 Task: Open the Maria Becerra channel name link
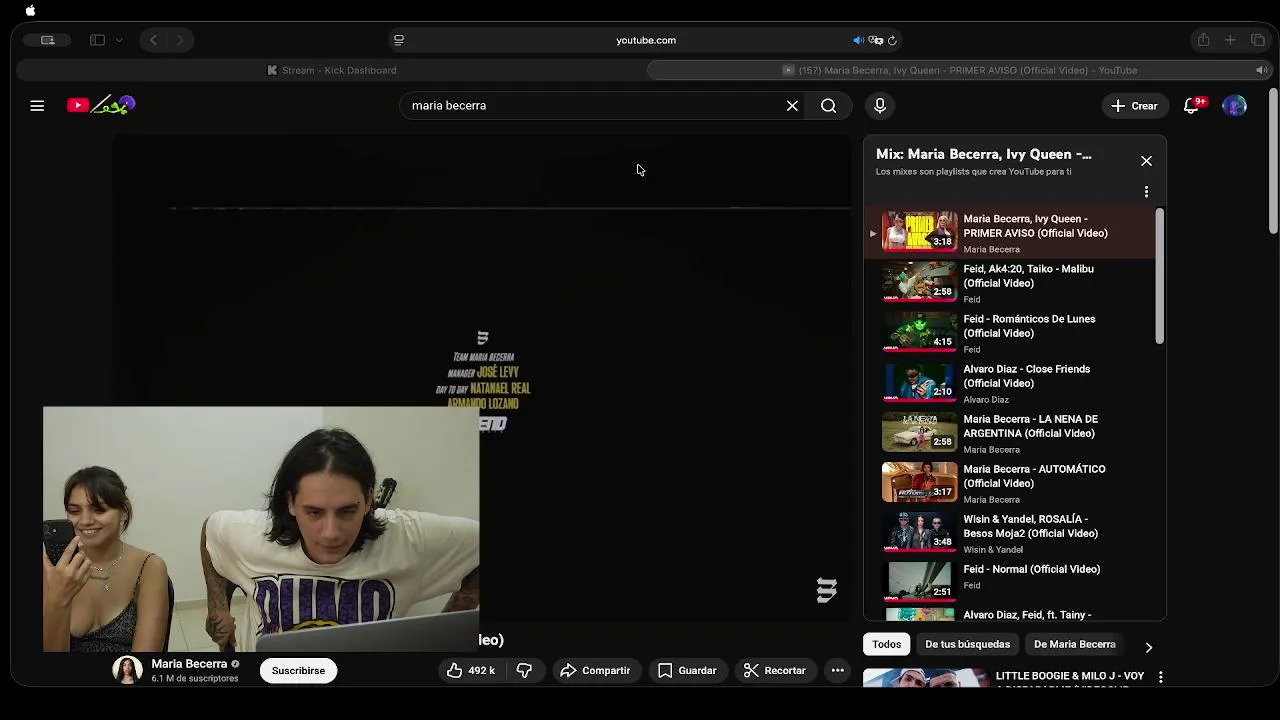tap(189, 663)
